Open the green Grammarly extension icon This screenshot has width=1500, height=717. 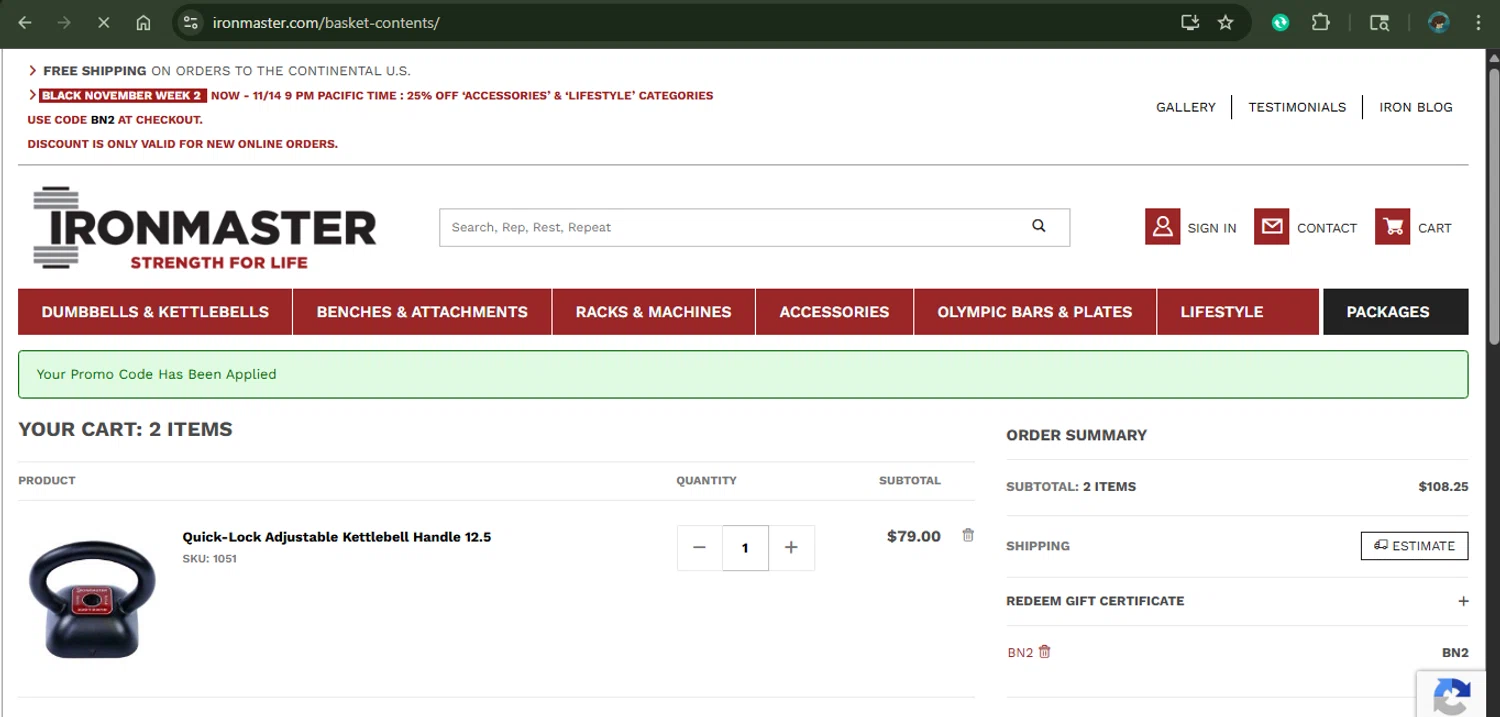1281,22
